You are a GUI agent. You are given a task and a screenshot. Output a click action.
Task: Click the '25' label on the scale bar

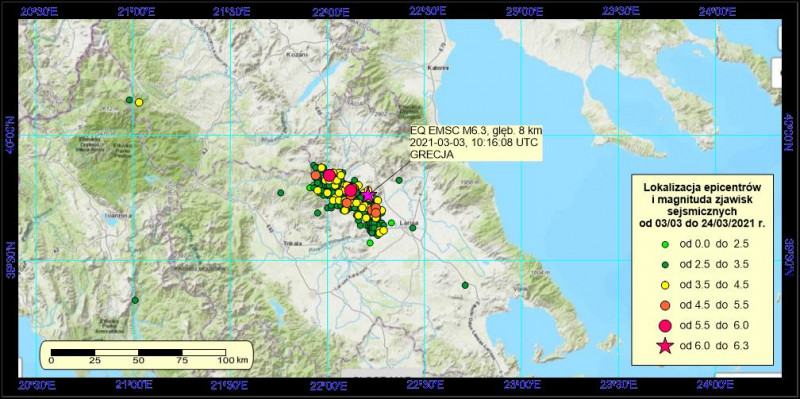(95, 361)
